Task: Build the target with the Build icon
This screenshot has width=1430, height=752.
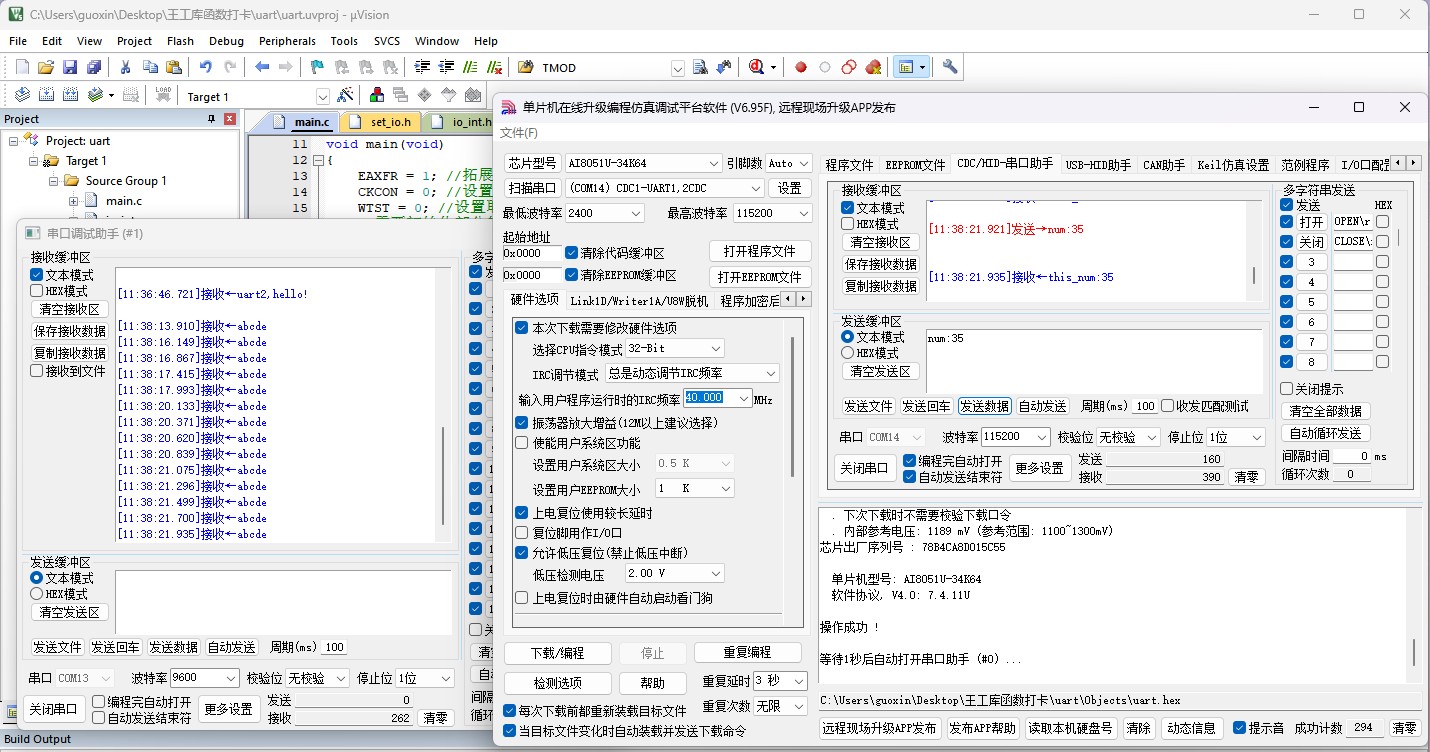Action: [x=46, y=95]
